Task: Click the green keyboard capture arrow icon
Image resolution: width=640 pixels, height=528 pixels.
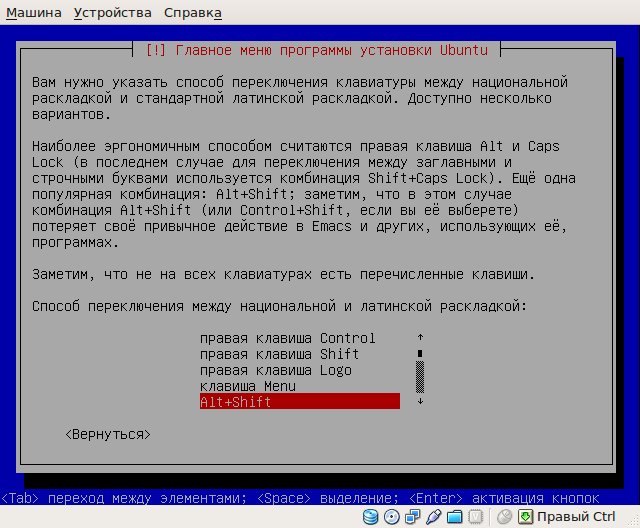Action: (x=525, y=517)
